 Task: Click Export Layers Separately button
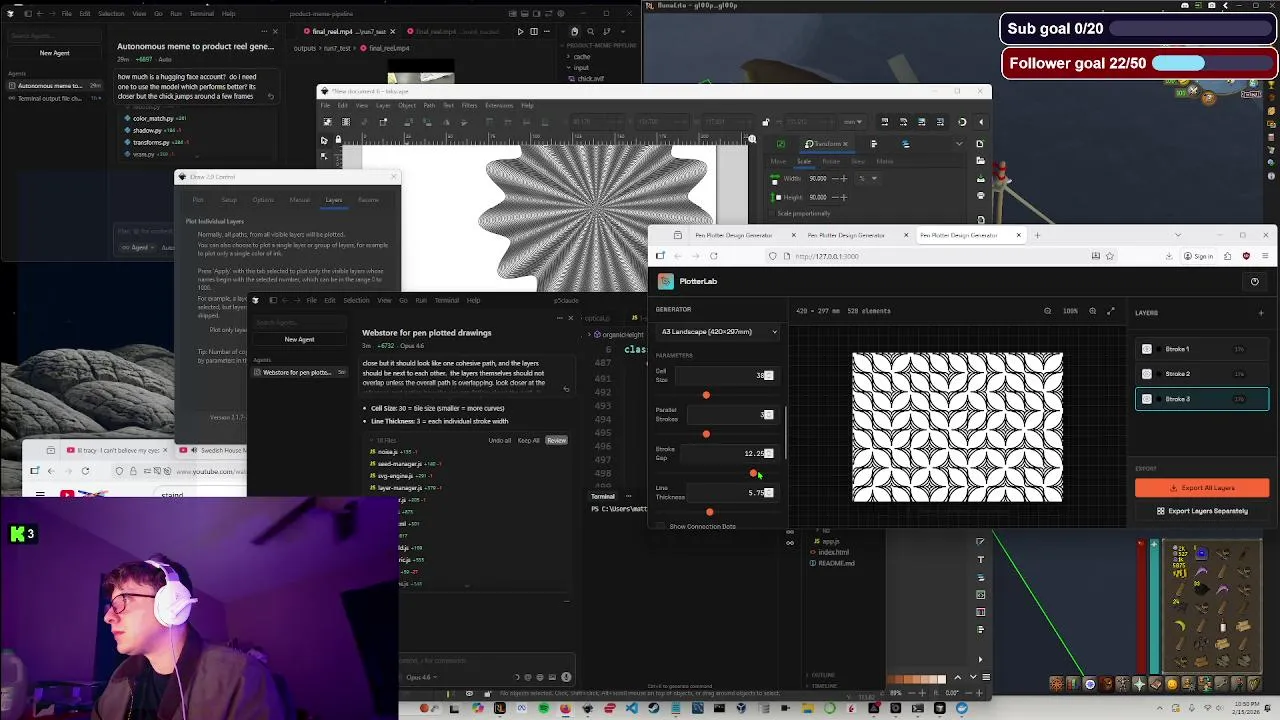[x=1202, y=511]
